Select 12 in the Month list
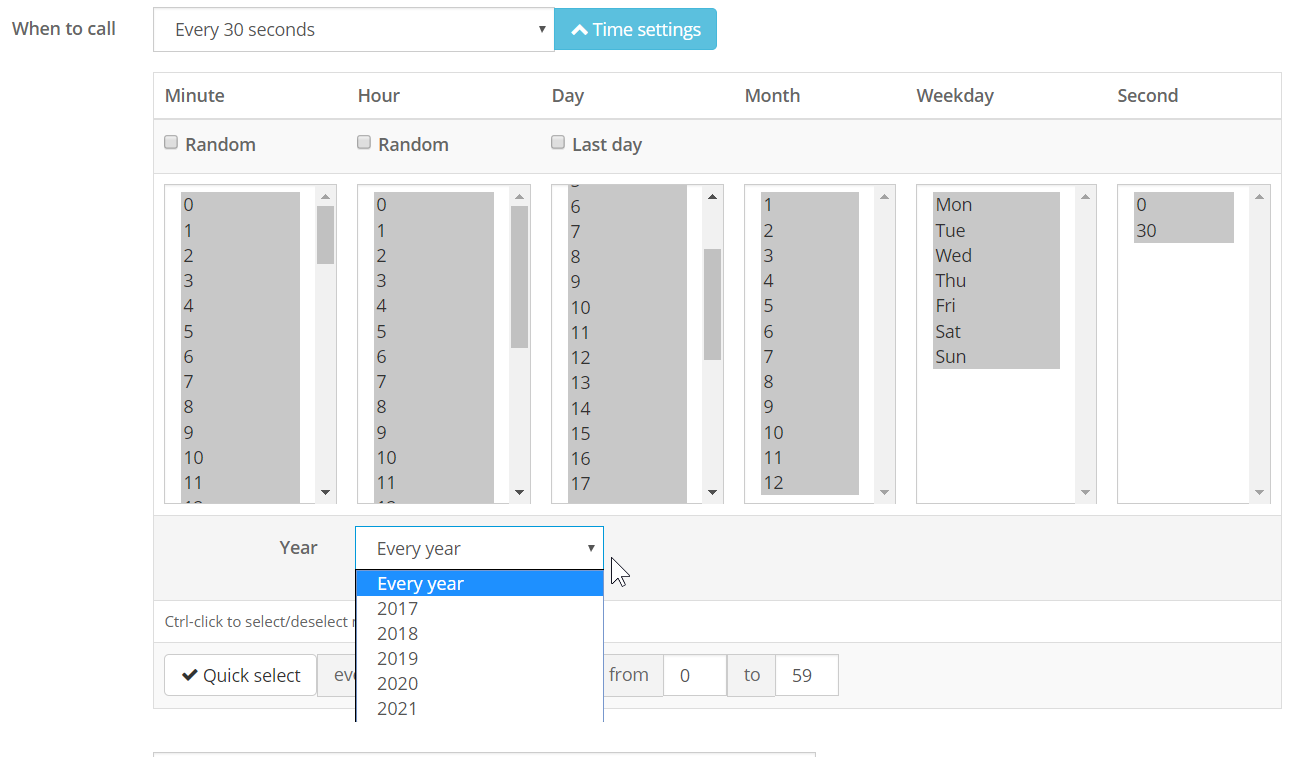The image size is (1297, 757). click(773, 483)
